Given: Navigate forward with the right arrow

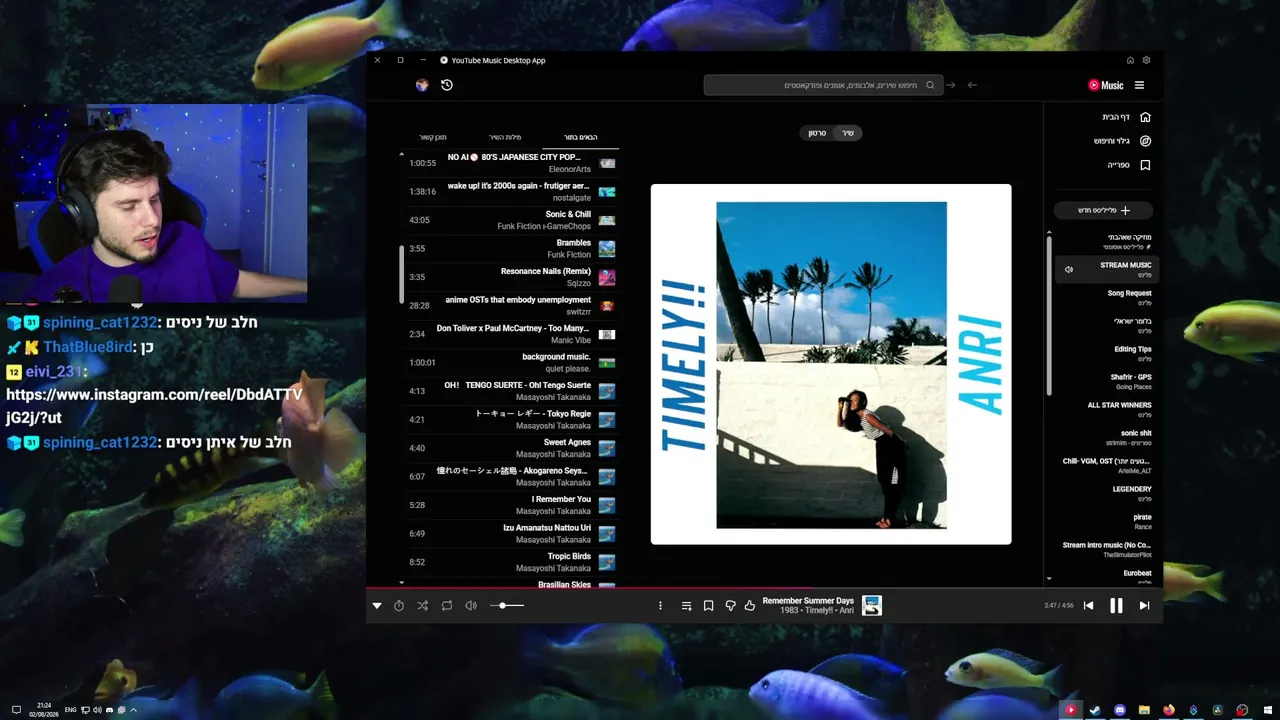Looking at the screenshot, I should (951, 85).
